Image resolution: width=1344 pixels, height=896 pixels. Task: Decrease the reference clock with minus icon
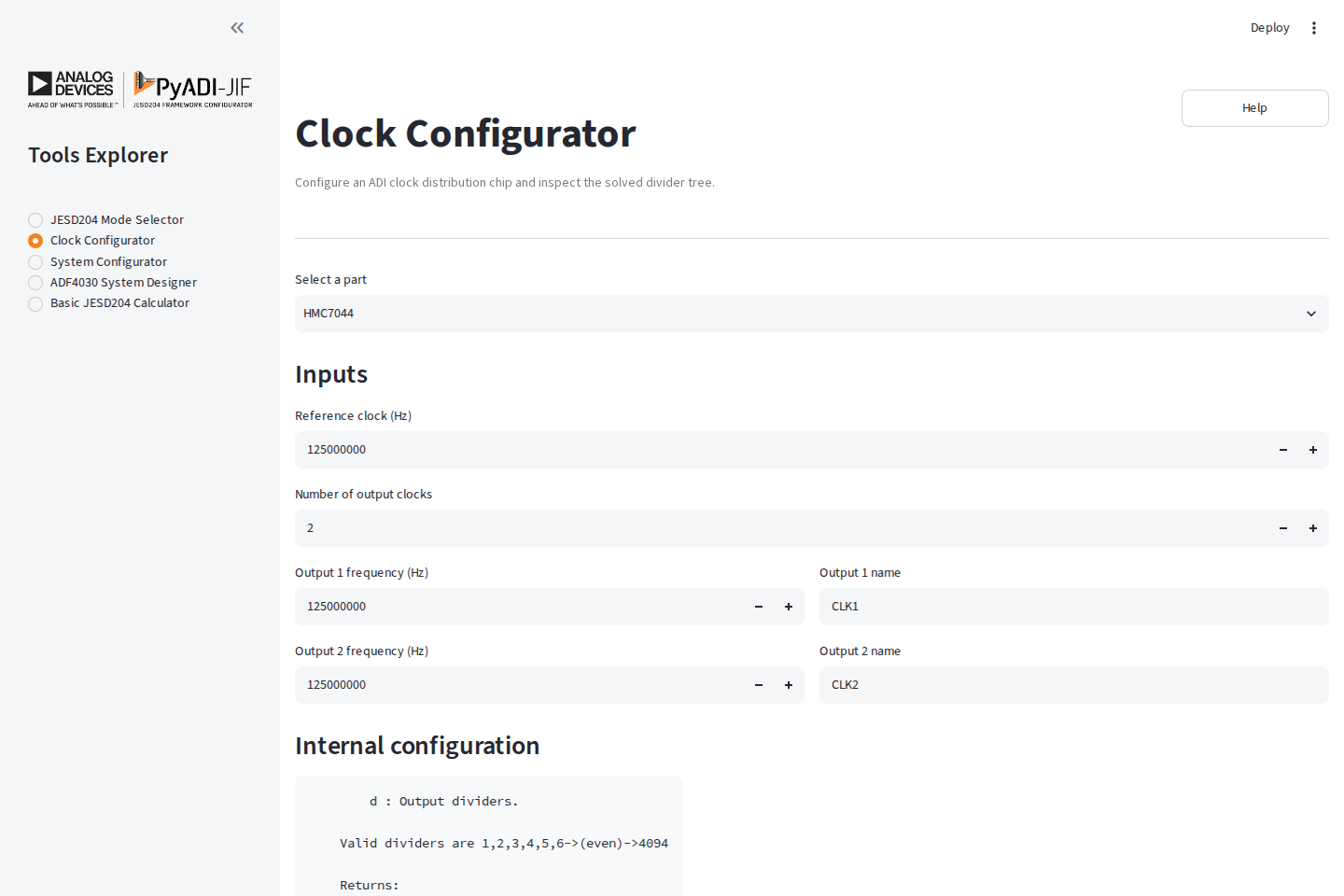1283,450
